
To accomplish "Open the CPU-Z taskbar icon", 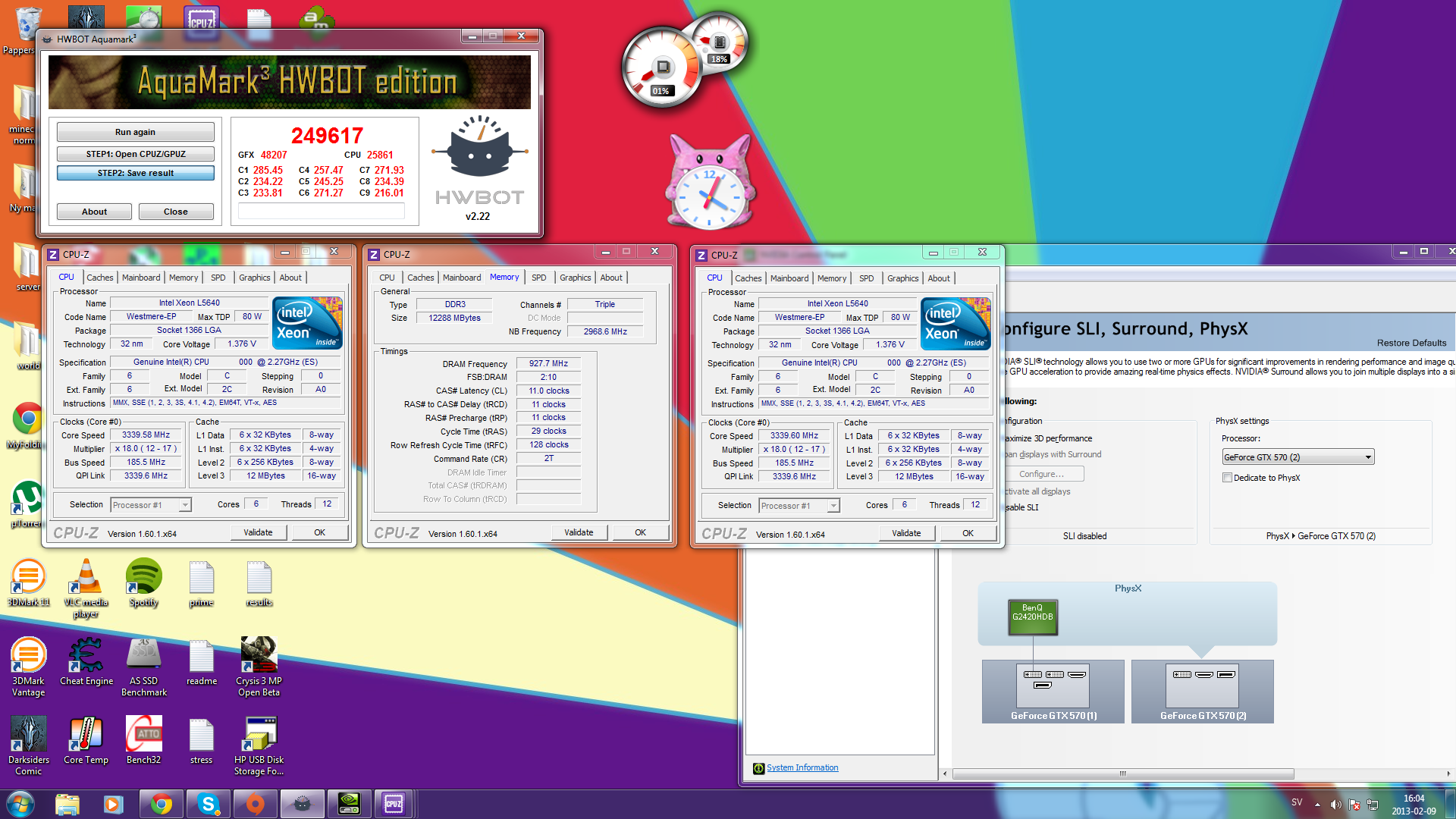I will pos(394,804).
